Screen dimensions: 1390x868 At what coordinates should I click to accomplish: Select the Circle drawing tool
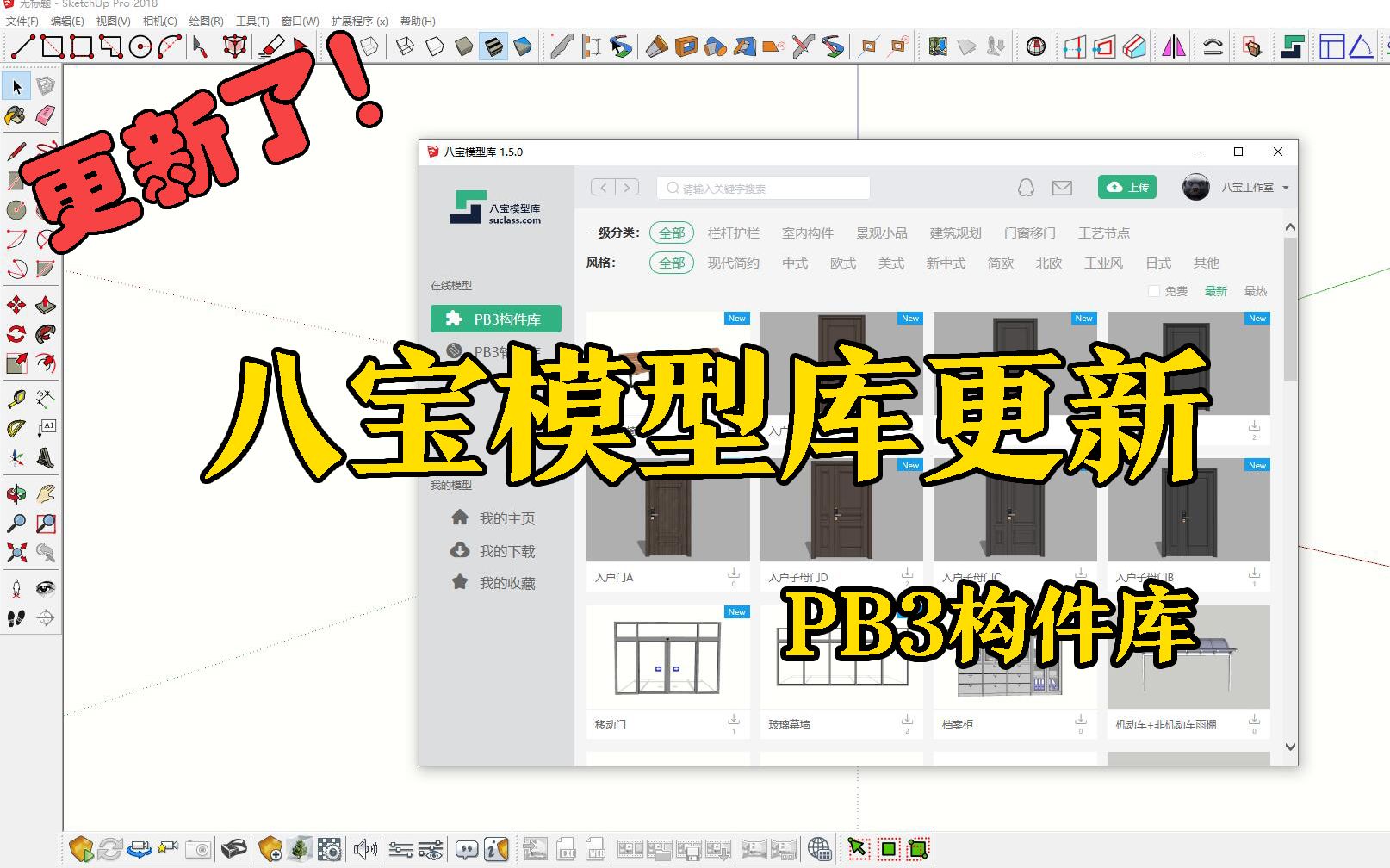click(140, 46)
